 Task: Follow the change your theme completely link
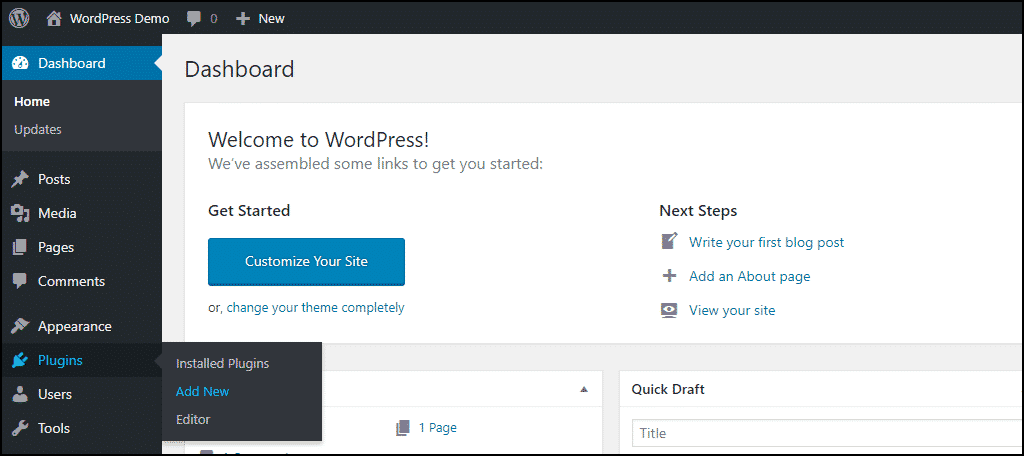point(315,307)
